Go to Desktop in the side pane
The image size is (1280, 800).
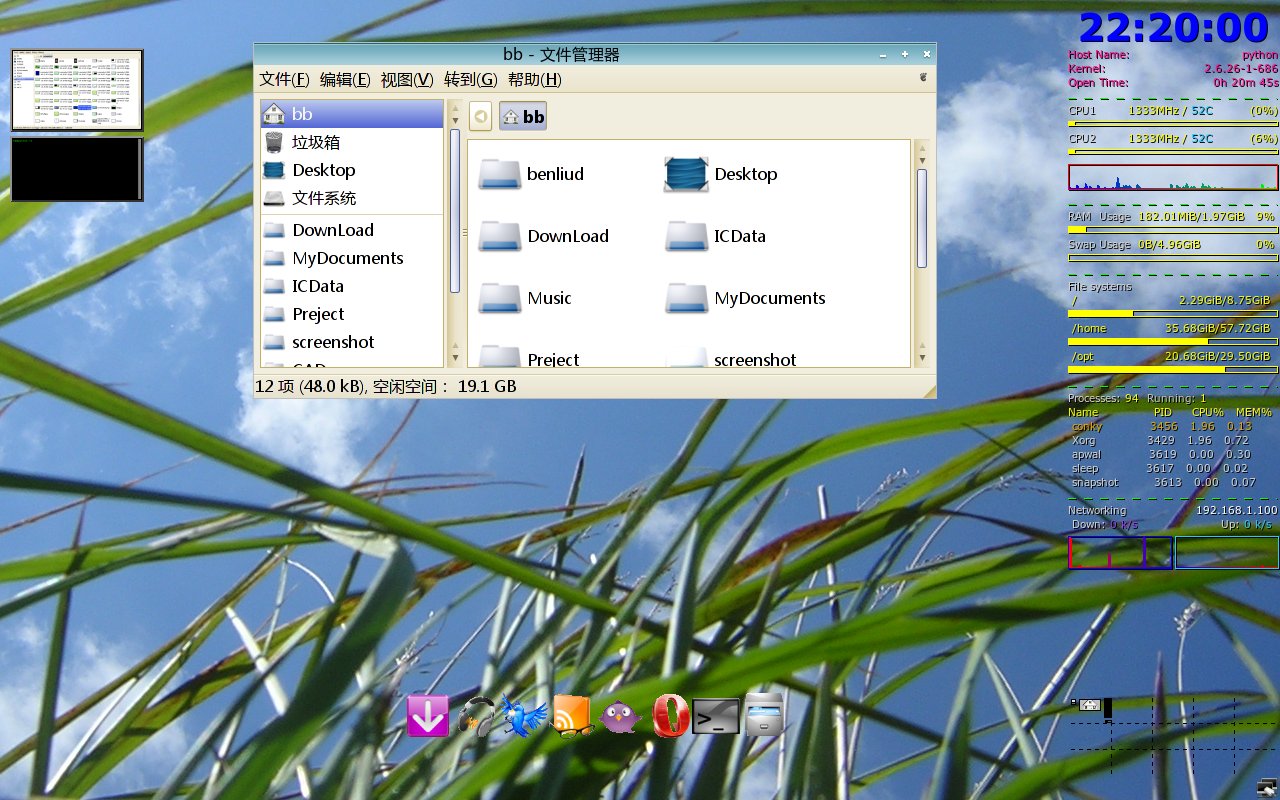(352, 170)
